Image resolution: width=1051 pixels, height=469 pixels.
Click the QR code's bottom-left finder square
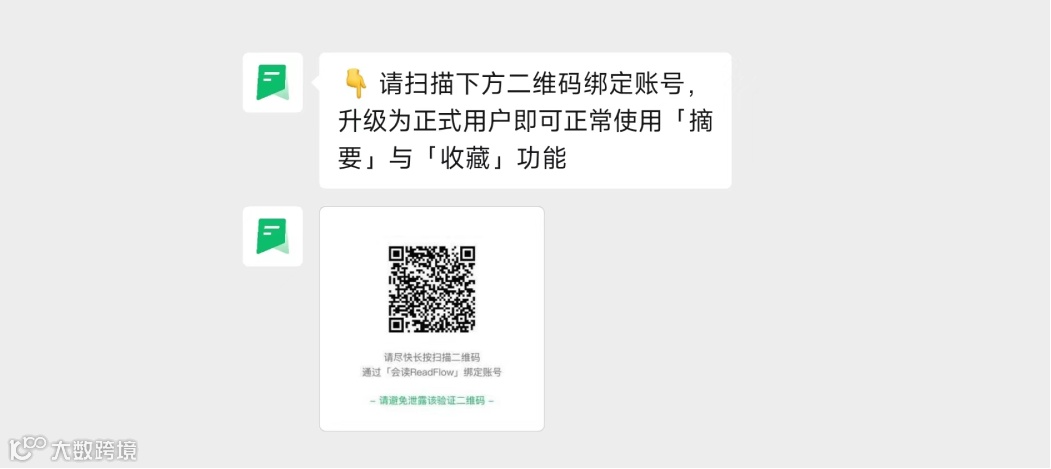coord(395,326)
